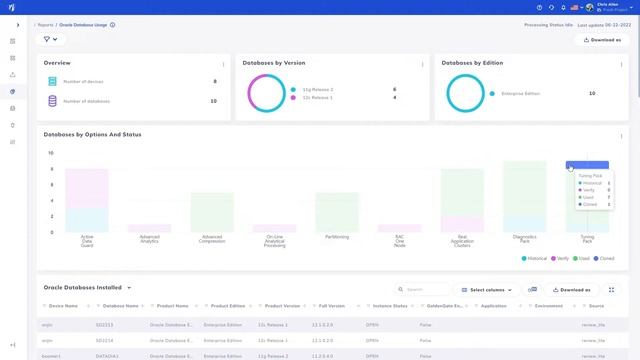Click the Active Data Guard bar
This screenshot has height=360, width=640.
(x=87, y=200)
